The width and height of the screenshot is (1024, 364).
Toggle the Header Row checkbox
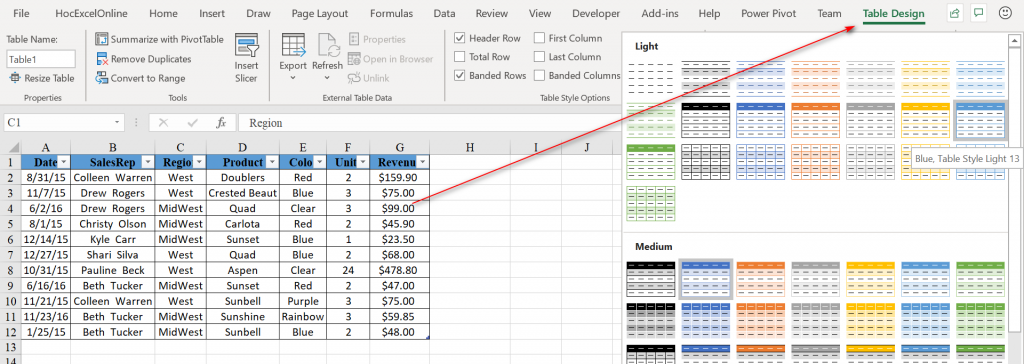click(x=460, y=38)
